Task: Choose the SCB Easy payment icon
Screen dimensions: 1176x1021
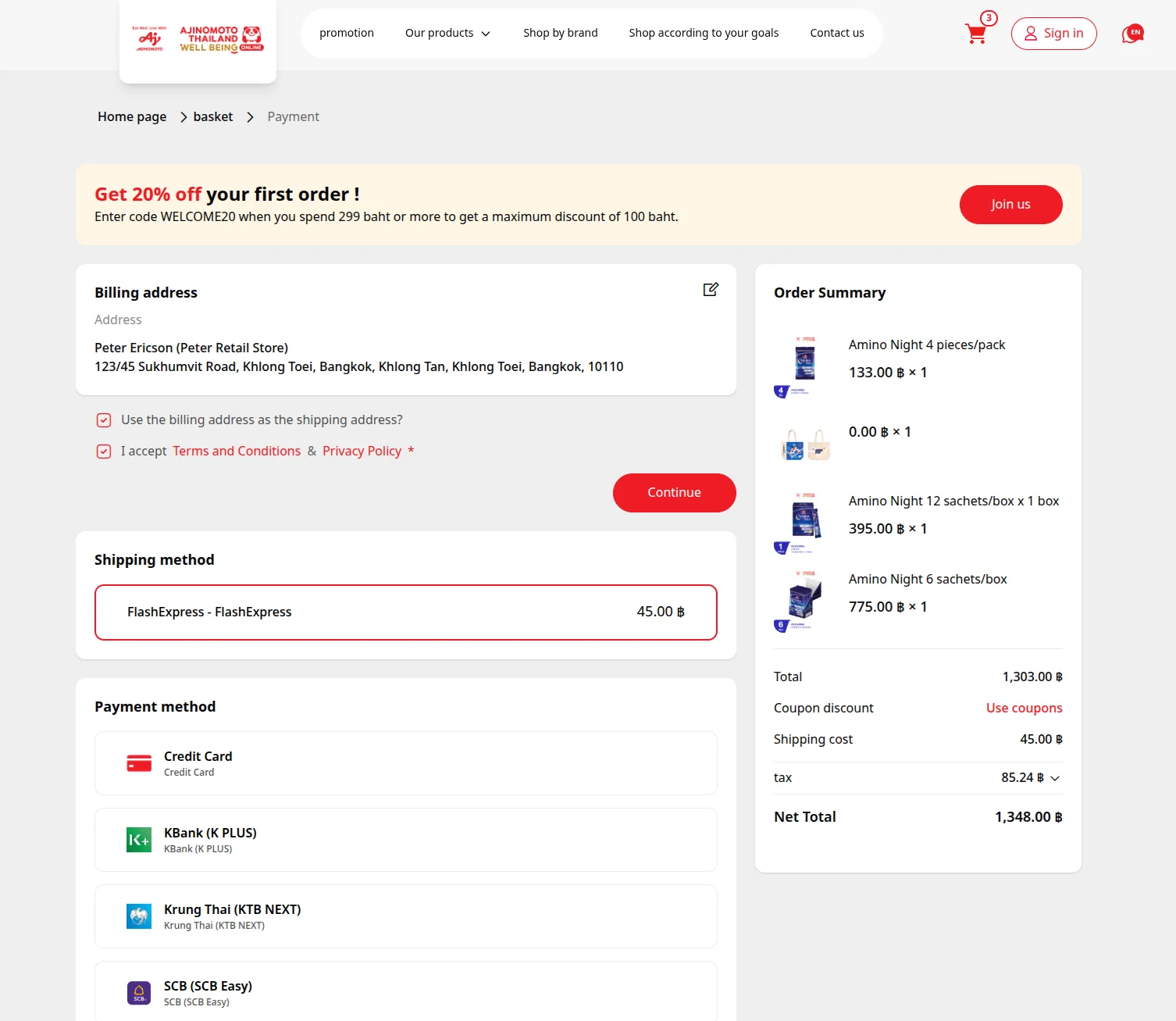Action: [139, 993]
